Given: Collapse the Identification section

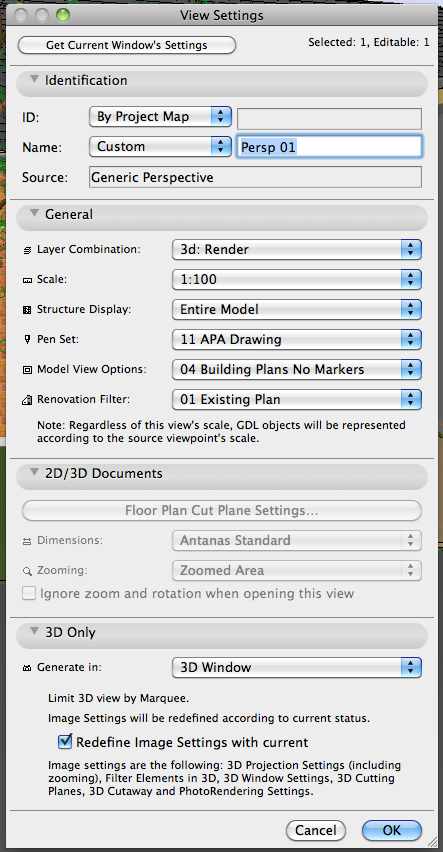Looking at the screenshot, I should click(x=35, y=79).
